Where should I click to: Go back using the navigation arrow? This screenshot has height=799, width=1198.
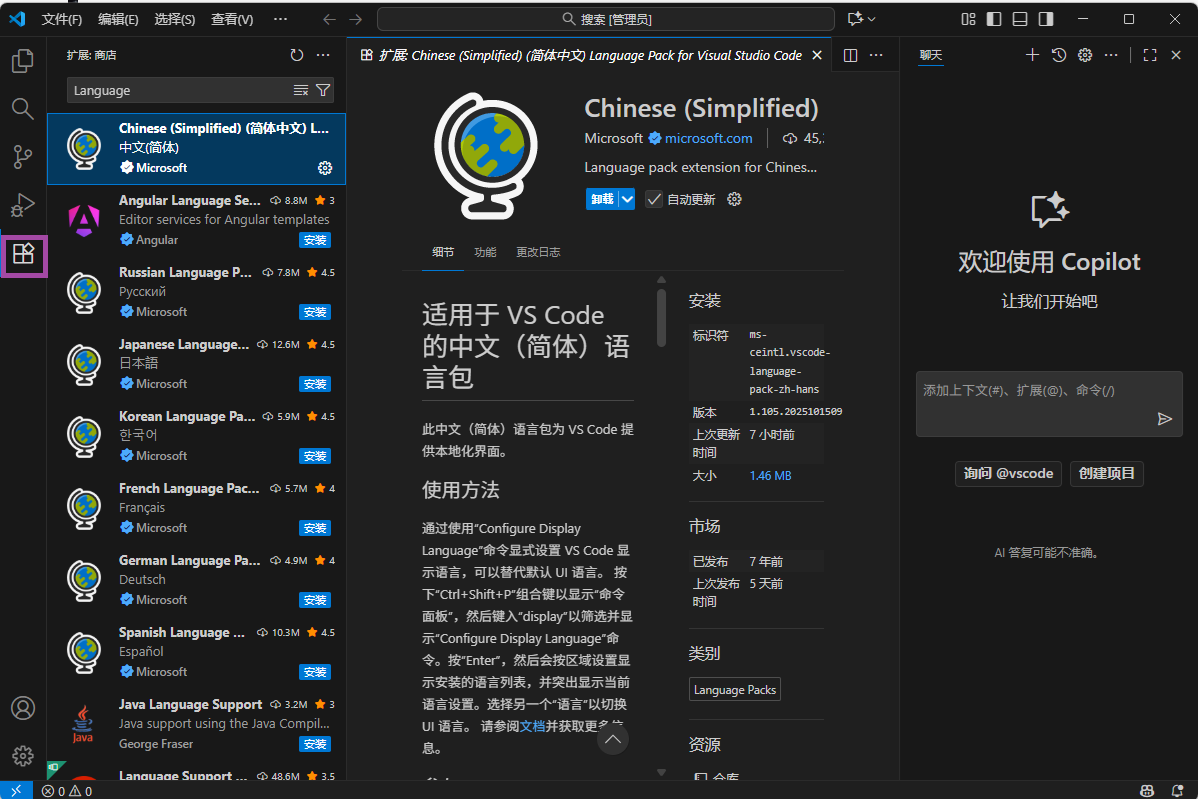click(x=329, y=19)
